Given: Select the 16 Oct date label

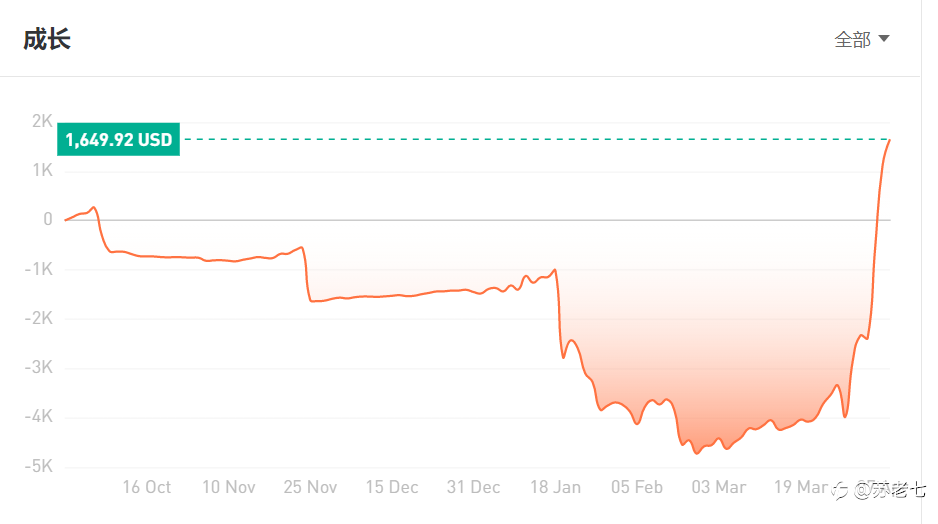Looking at the screenshot, I should tap(147, 487).
